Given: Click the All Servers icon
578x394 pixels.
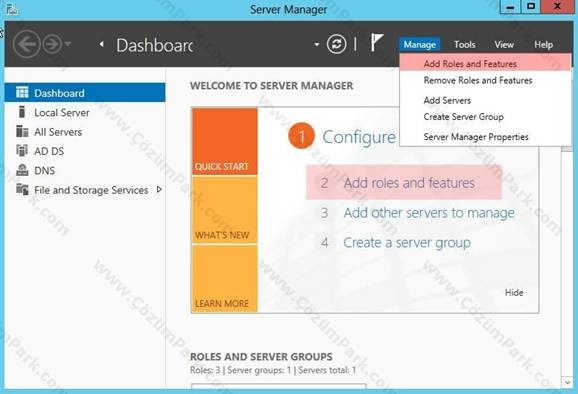Looking at the screenshot, I should tap(22, 131).
